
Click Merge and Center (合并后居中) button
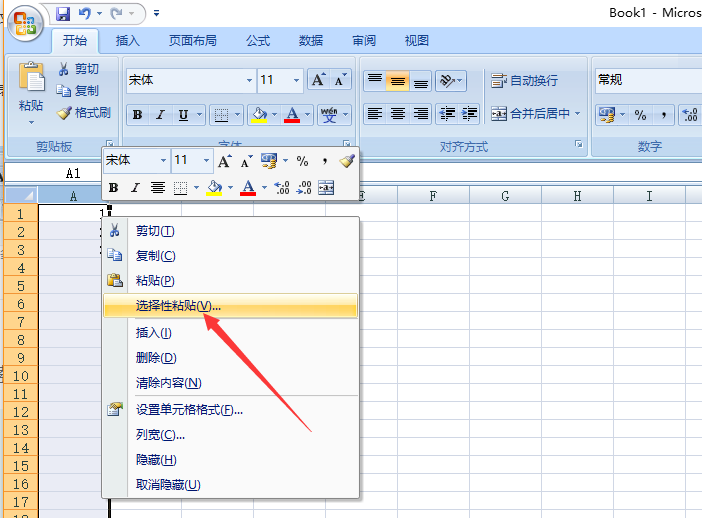click(x=530, y=114)
